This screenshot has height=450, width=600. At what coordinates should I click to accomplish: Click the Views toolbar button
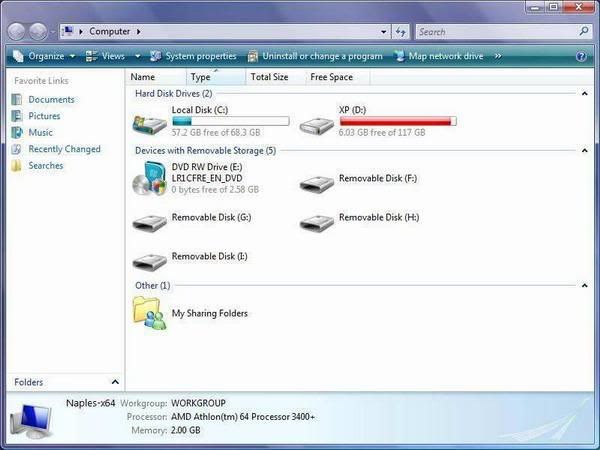106,56
